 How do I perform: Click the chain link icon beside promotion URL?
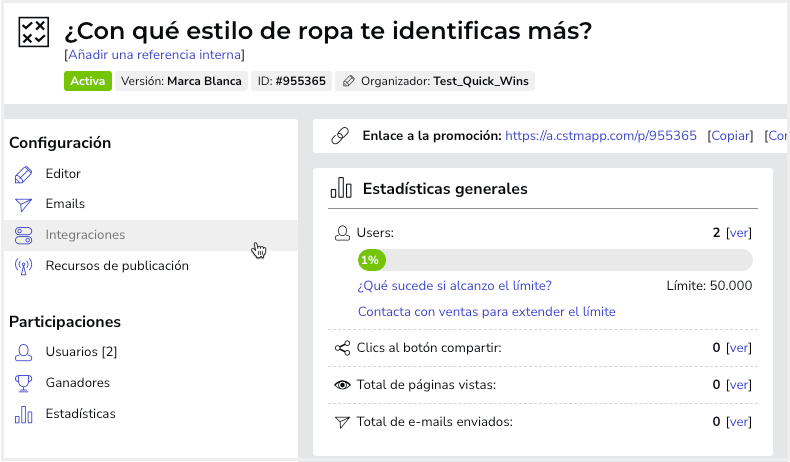click(340, 136)
